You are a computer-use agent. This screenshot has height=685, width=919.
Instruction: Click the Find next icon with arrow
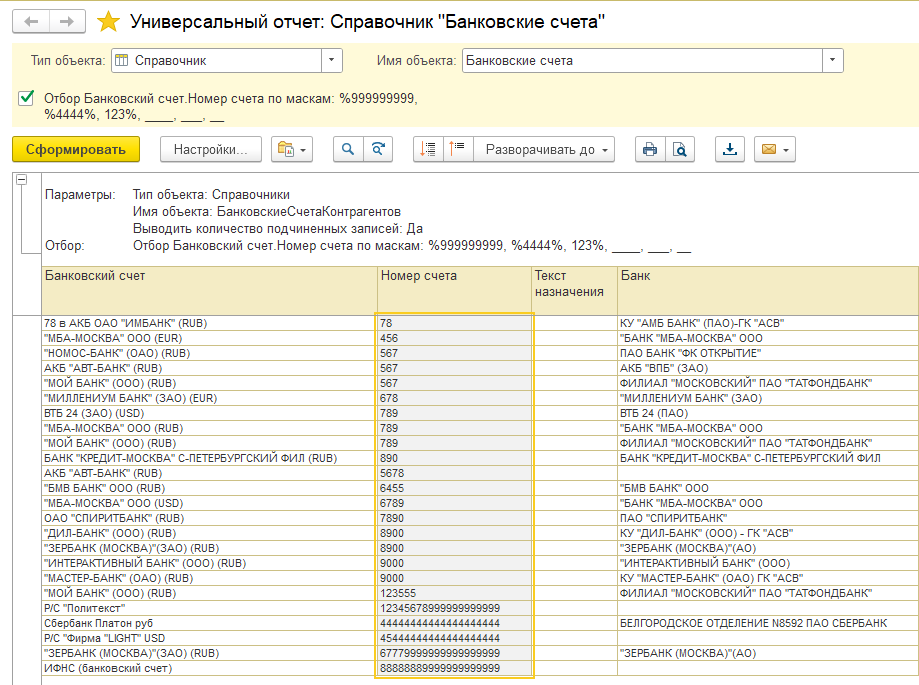pyautogui.click(x=378, y=149)
